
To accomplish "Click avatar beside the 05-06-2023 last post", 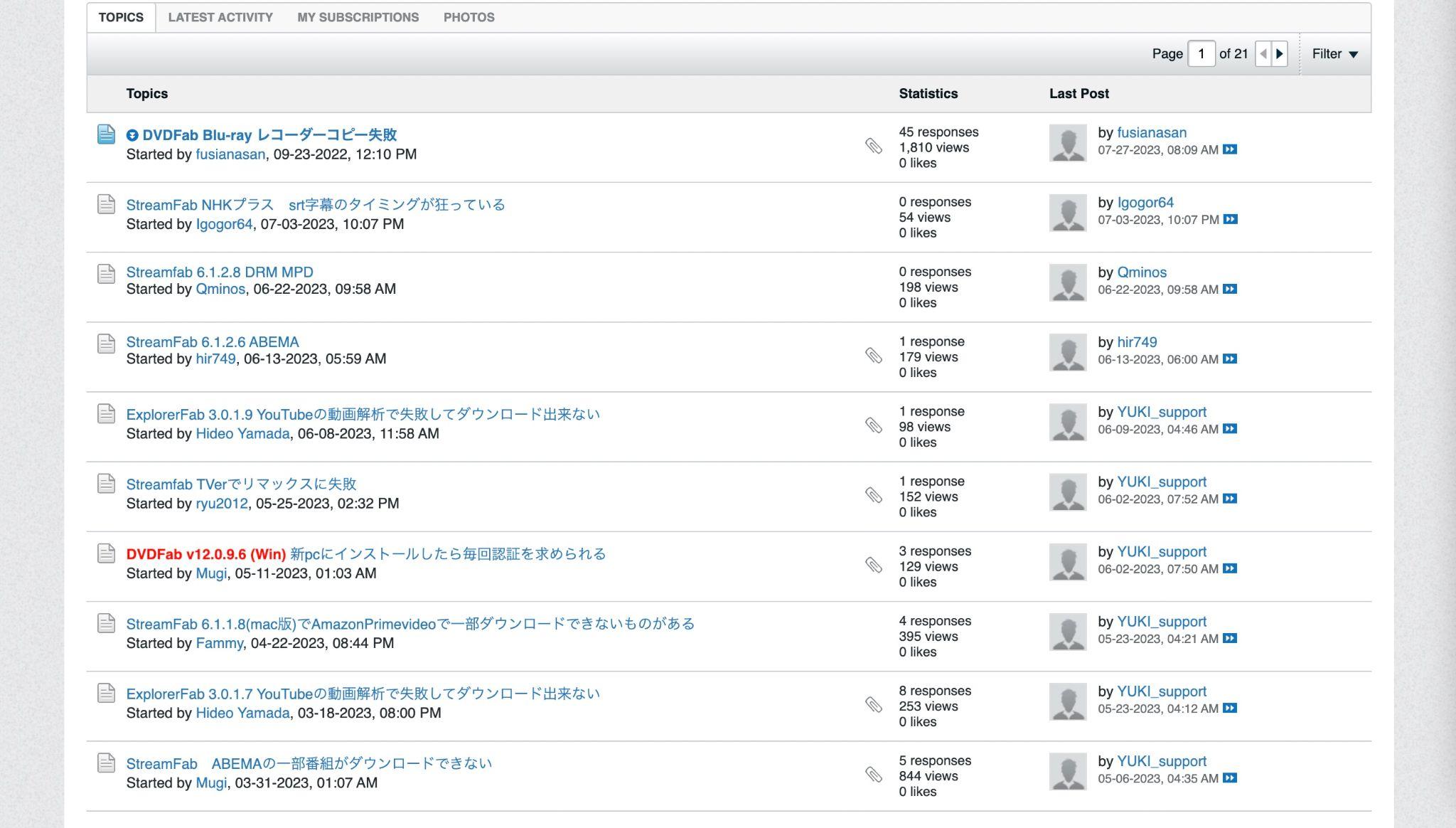I will tap(1068, 771).
